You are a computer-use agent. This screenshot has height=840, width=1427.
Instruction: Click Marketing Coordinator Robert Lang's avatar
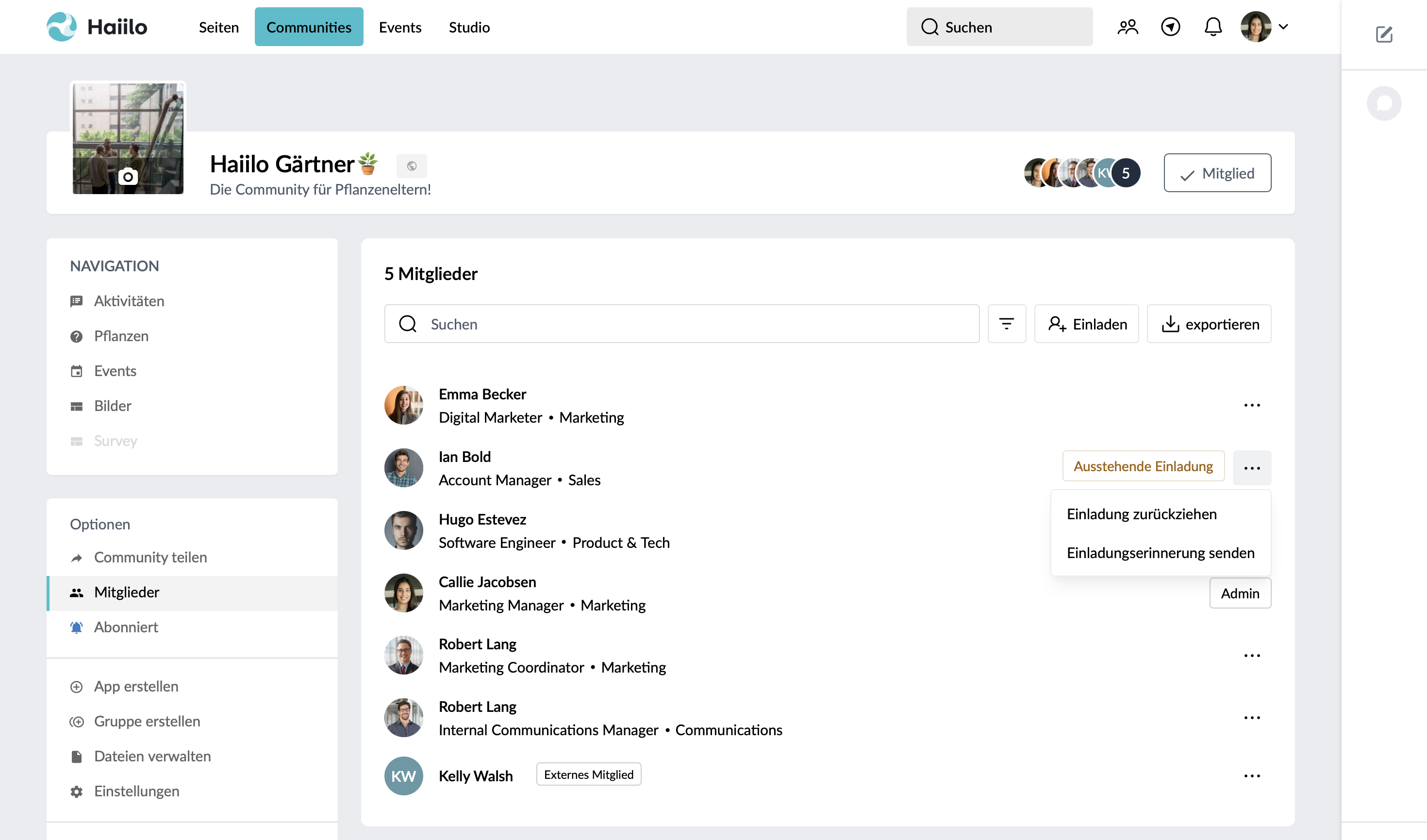(404, 656)
